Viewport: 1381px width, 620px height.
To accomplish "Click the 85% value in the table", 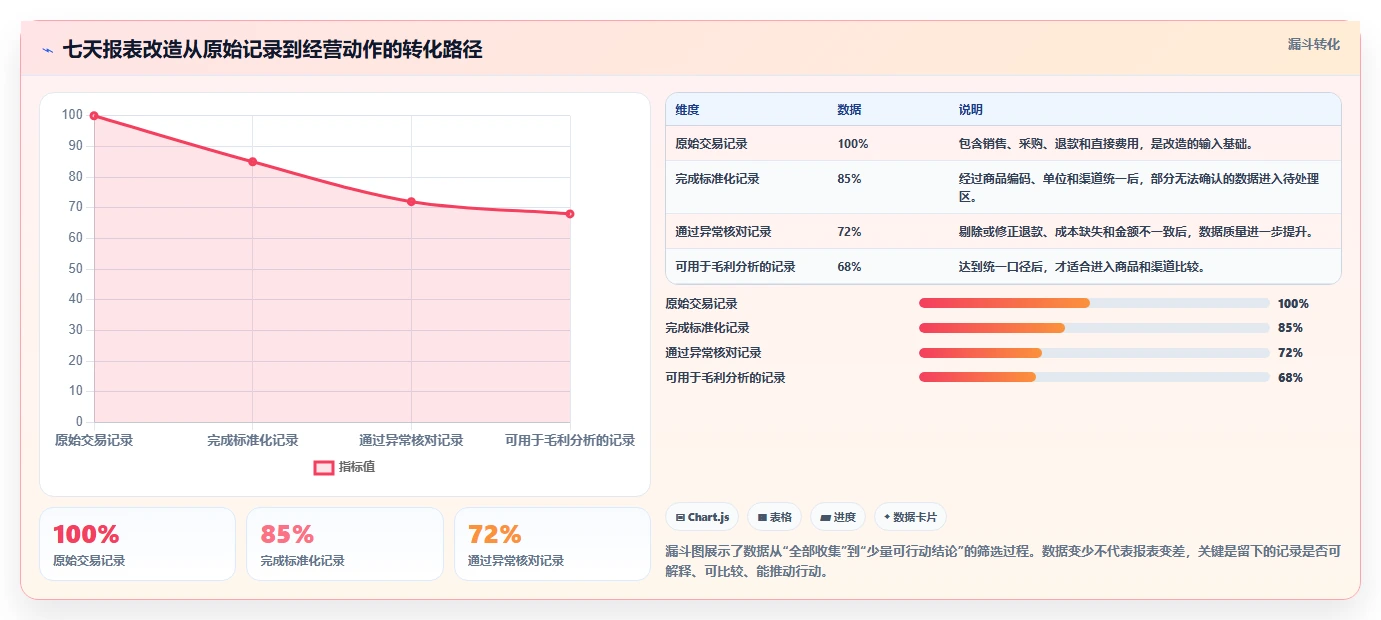I will tap(849, 179).
